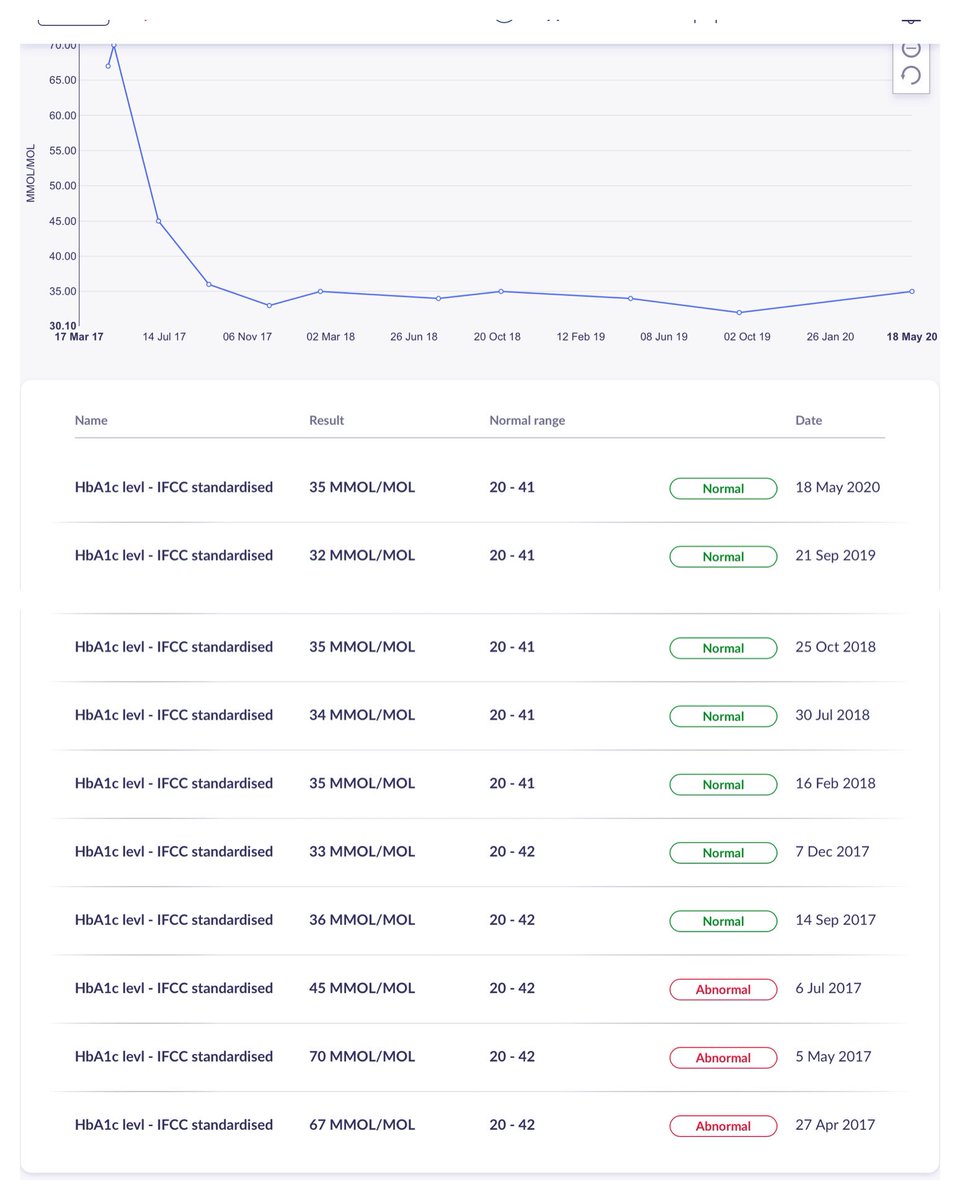Select the chart's lowest point near 02 Oct 19

point(739,312)
